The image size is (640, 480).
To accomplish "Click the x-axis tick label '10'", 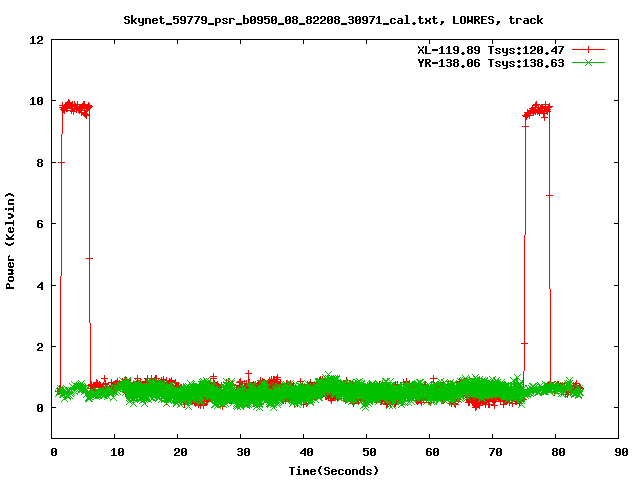I will [x=117, y=452].
